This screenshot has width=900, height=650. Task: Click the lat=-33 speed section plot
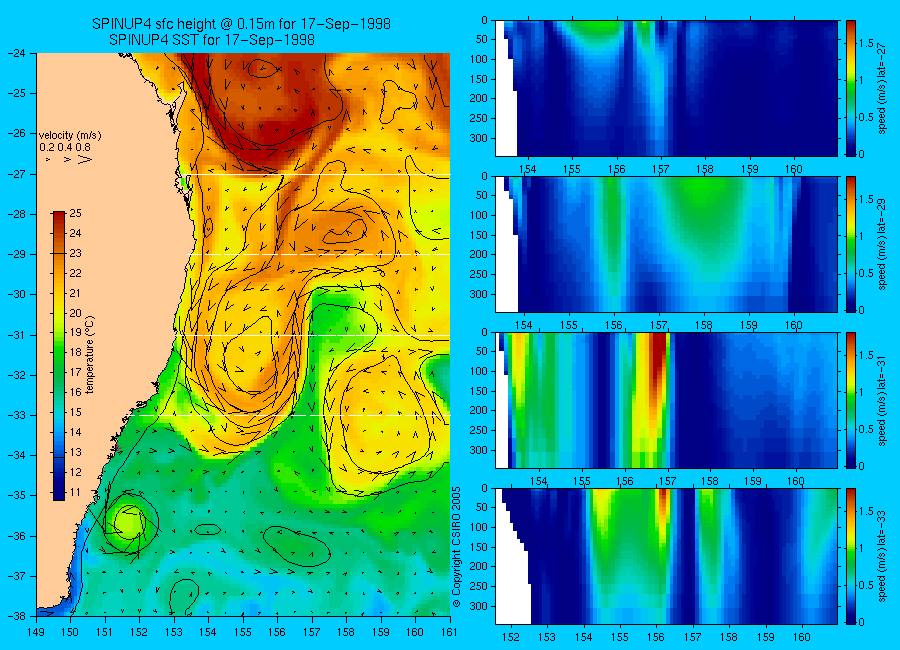(666, 556)
